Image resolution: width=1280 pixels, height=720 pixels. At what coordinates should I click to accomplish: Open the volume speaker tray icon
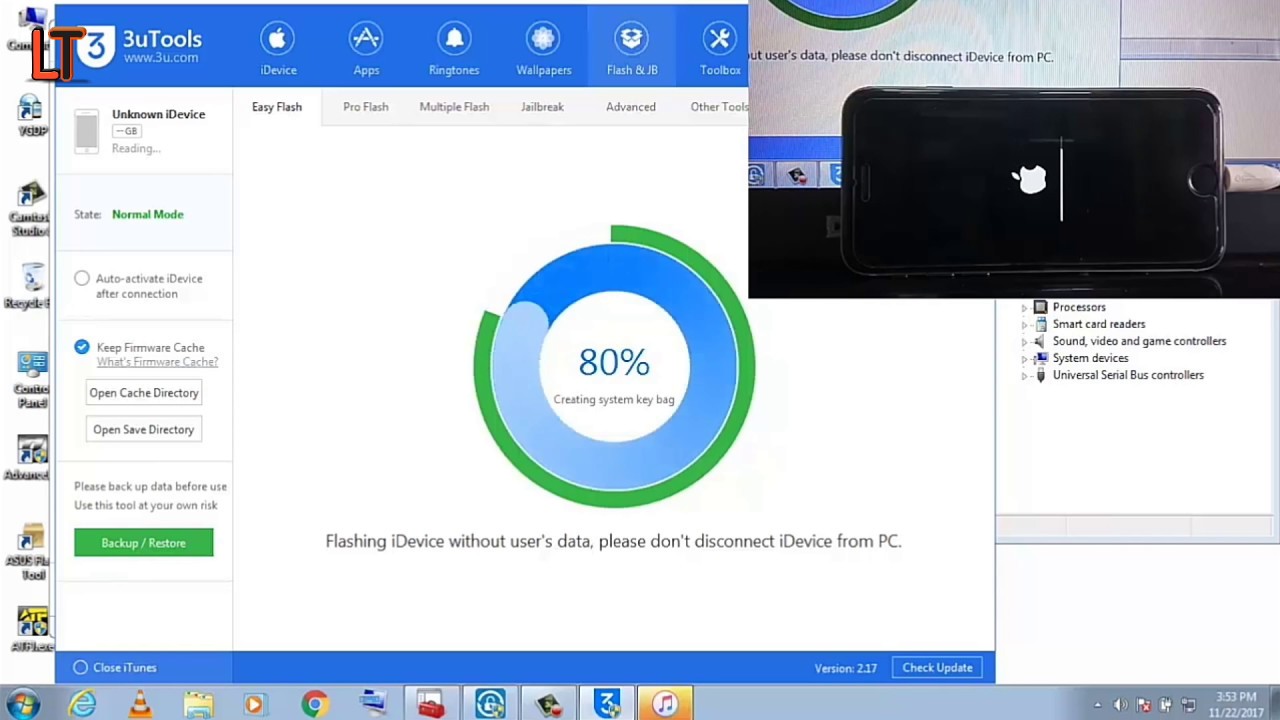[x=1120, y=705]
